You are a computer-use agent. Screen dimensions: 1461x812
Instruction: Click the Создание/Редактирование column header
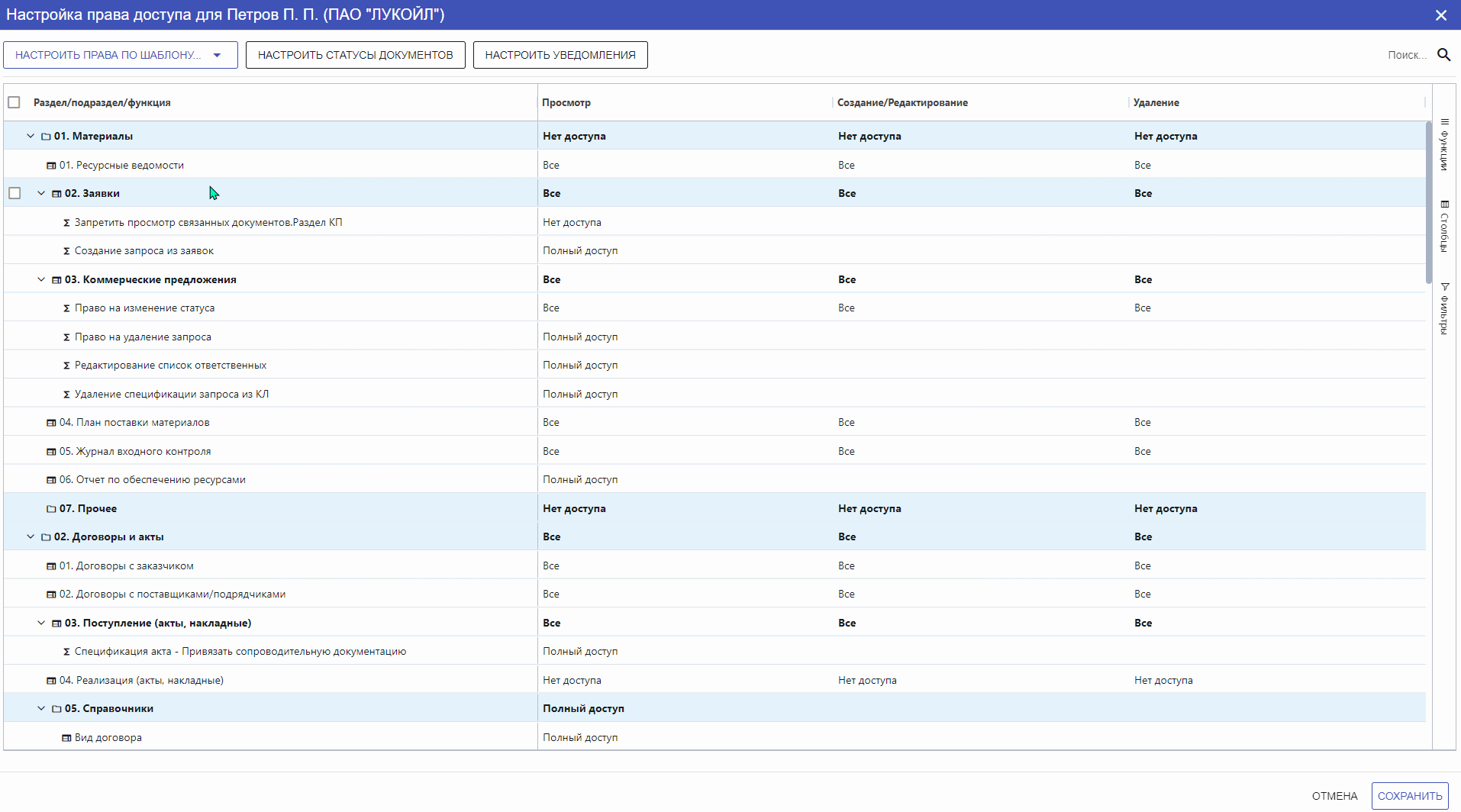[902, 103]
